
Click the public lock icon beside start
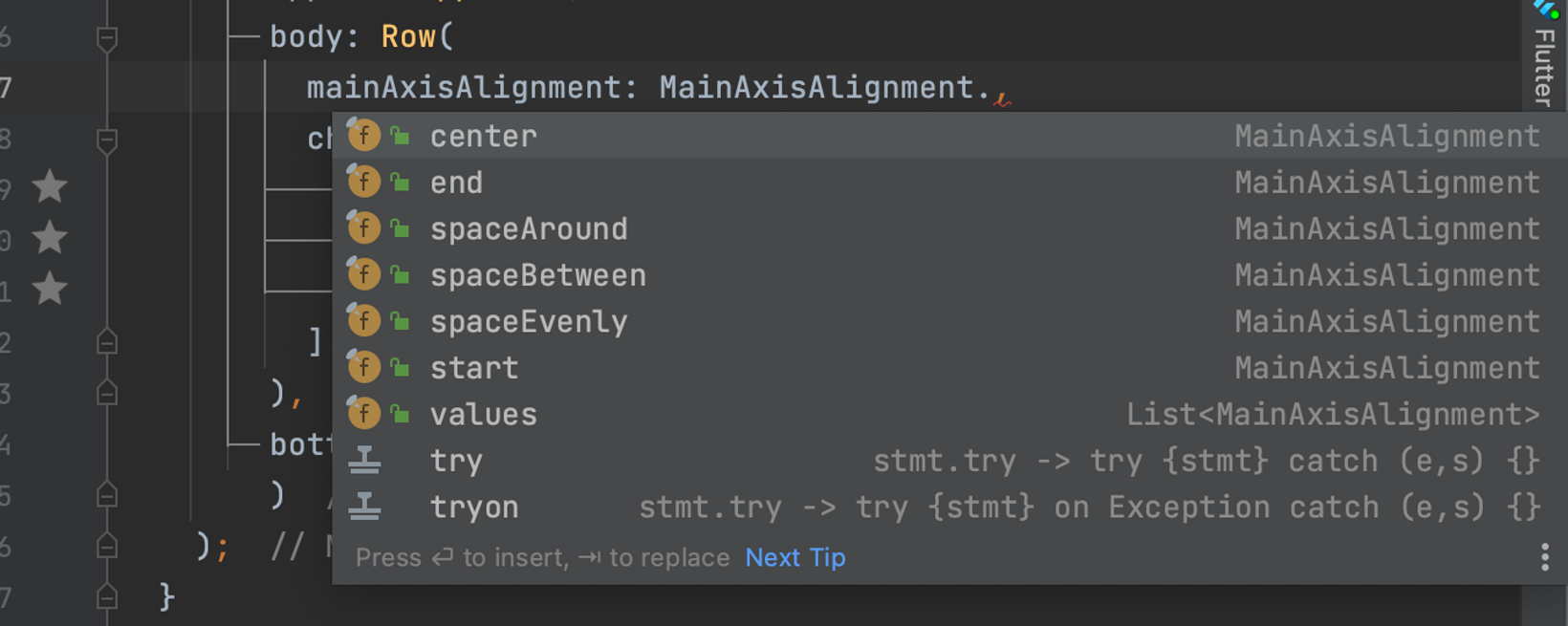tap(401, 368)
